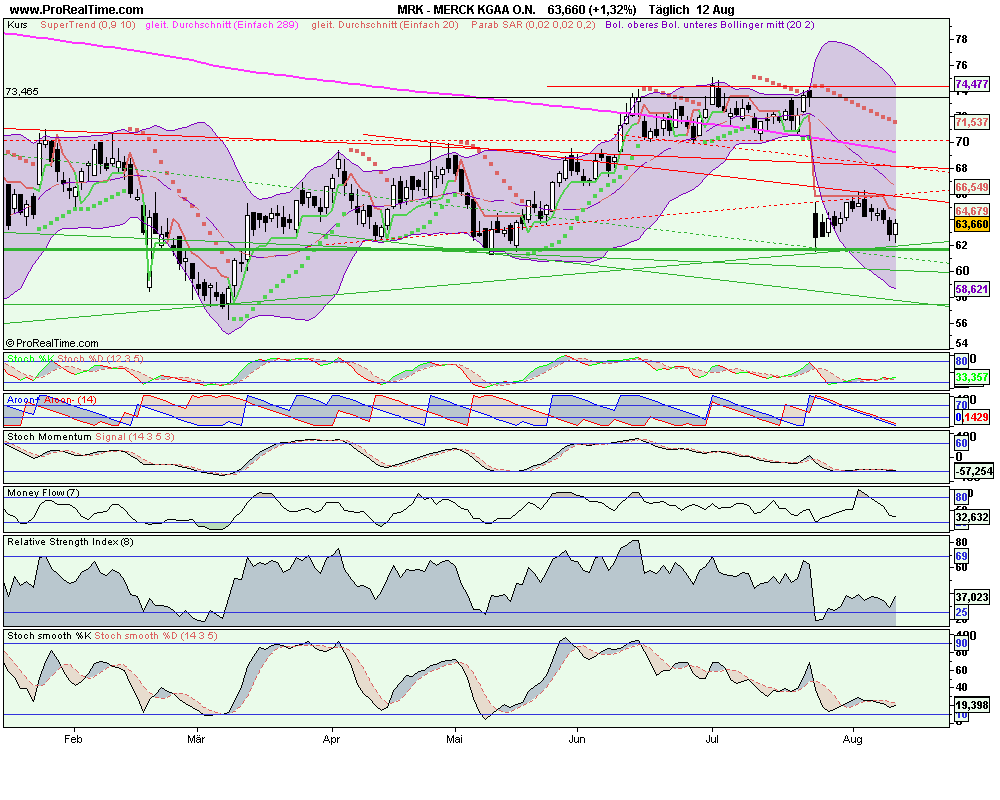The height and width of the screenshot is (800, 1000).
Task: Select the 64,679 price tag
Action: pyautogui.click(x=972, y=211)
